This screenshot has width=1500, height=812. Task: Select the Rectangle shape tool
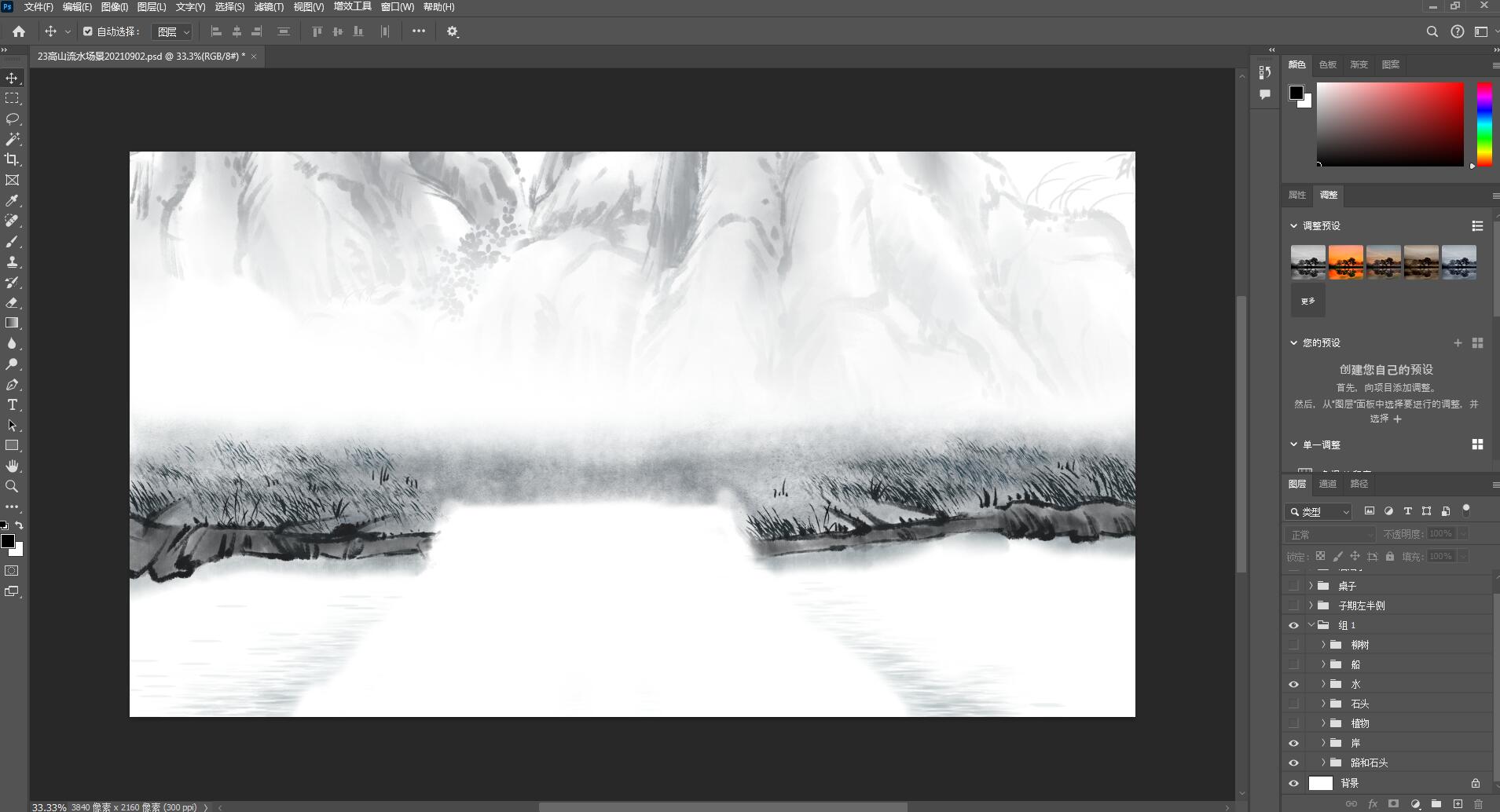(x=12, y=445)
